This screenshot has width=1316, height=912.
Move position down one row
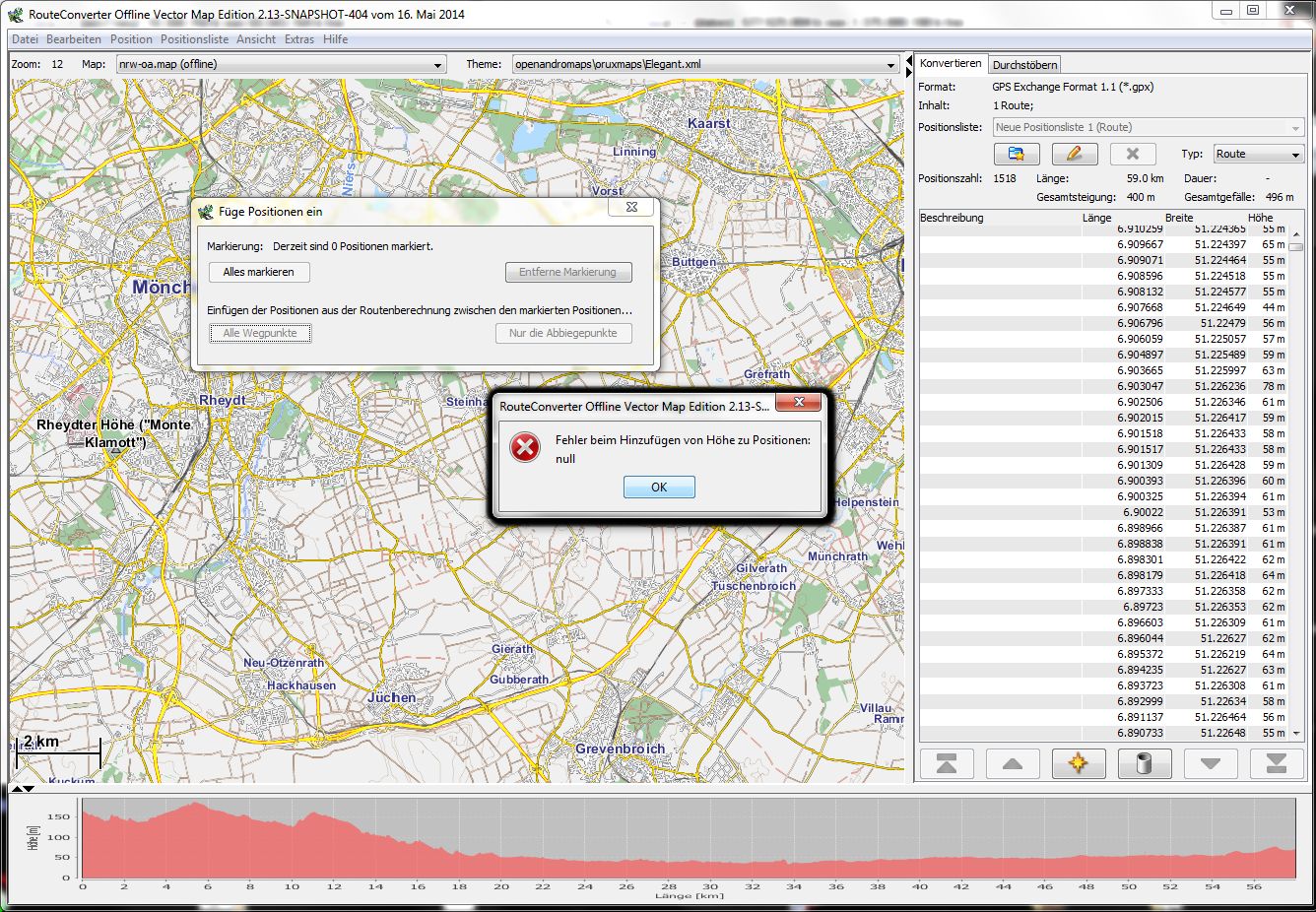pyautogui.click(x=1210, y=763)
